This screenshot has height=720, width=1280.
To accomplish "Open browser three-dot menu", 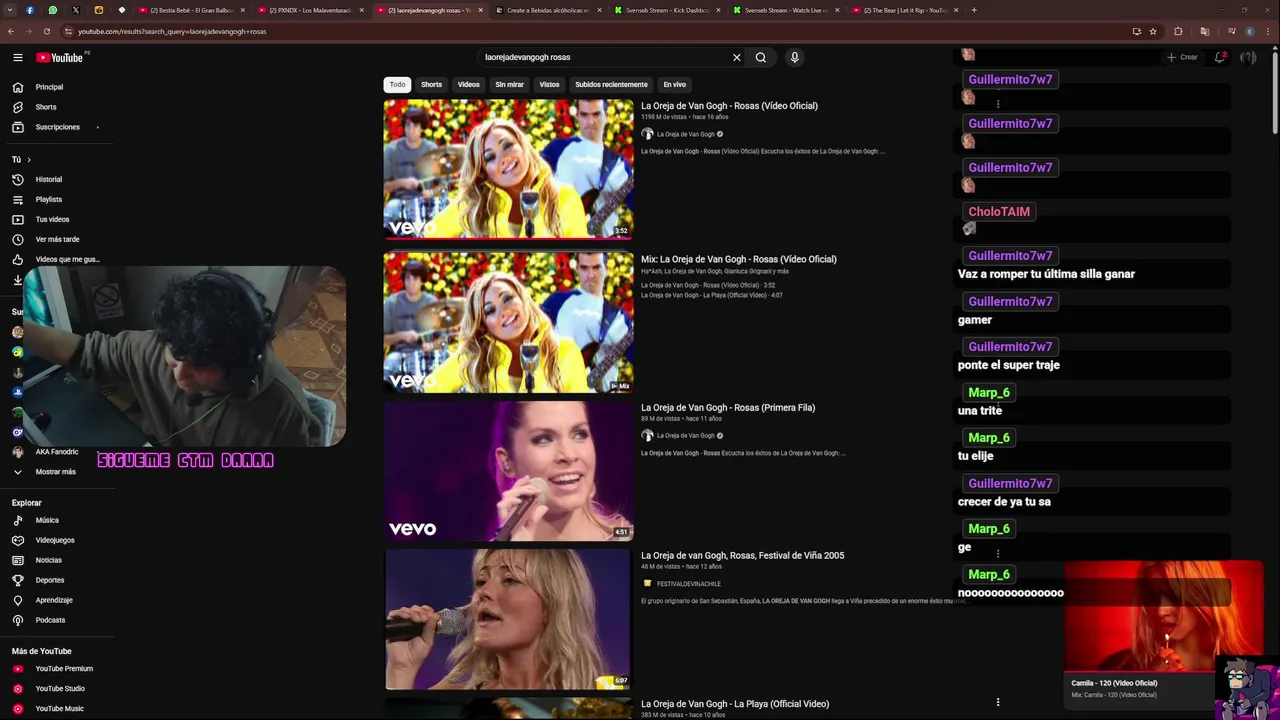I will click(1268, 31).
